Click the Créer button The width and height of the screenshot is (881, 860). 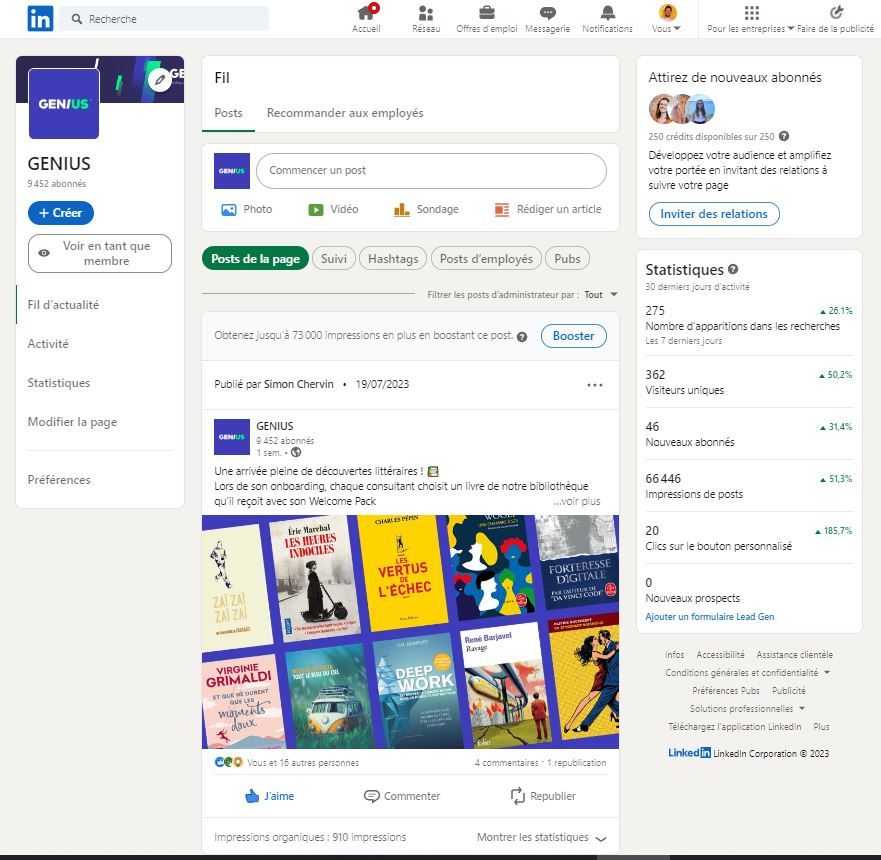click(61, 213)
